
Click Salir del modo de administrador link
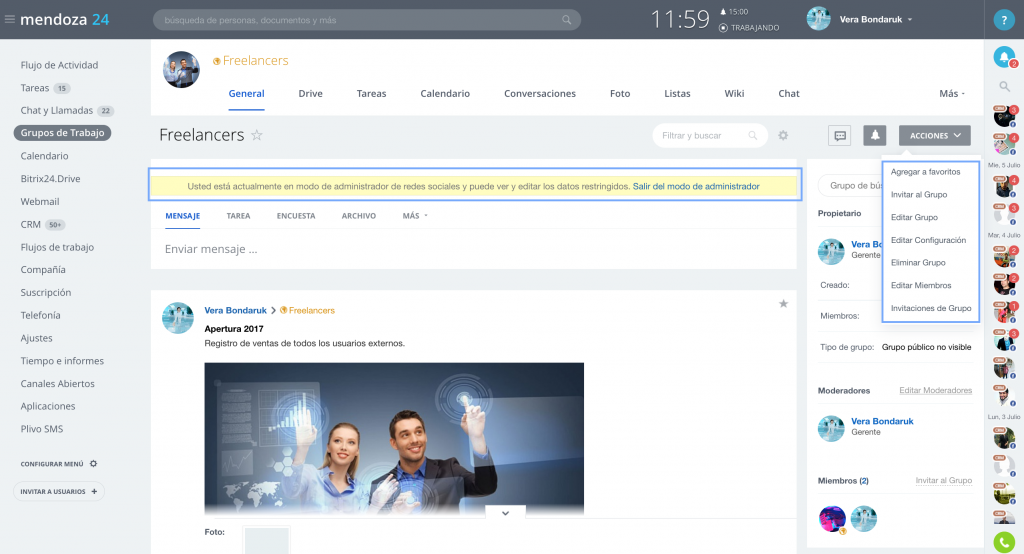[696, 186]
